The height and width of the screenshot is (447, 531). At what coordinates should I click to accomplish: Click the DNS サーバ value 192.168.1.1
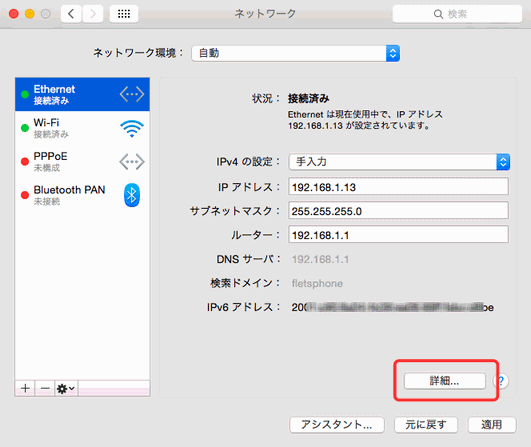point(320,259)
